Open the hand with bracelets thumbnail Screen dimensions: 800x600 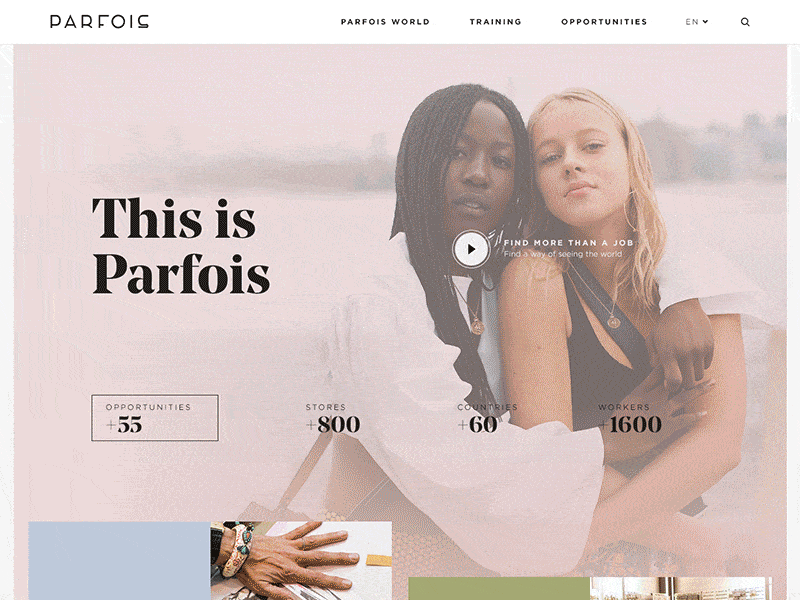pos(301,561)
